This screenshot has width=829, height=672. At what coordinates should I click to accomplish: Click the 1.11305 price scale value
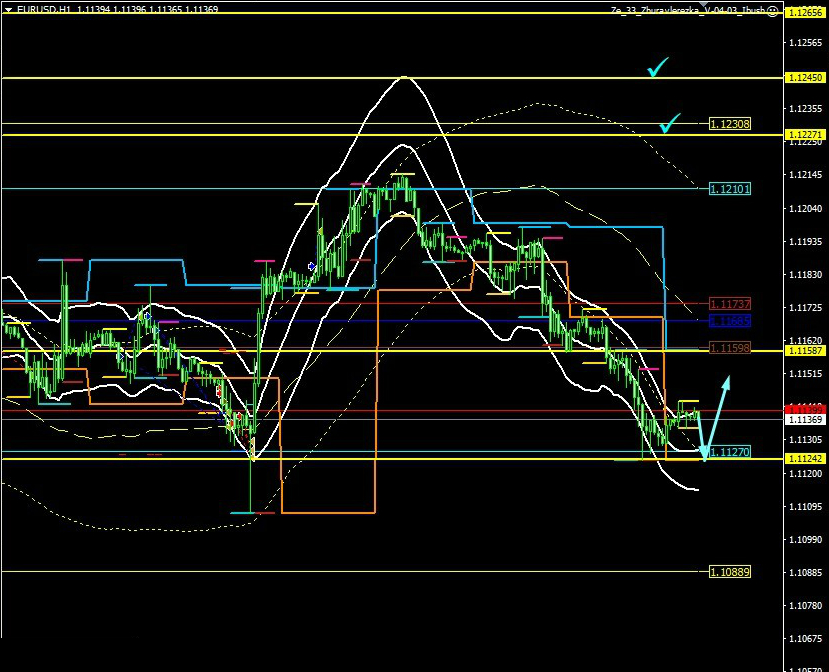(806, 440)
